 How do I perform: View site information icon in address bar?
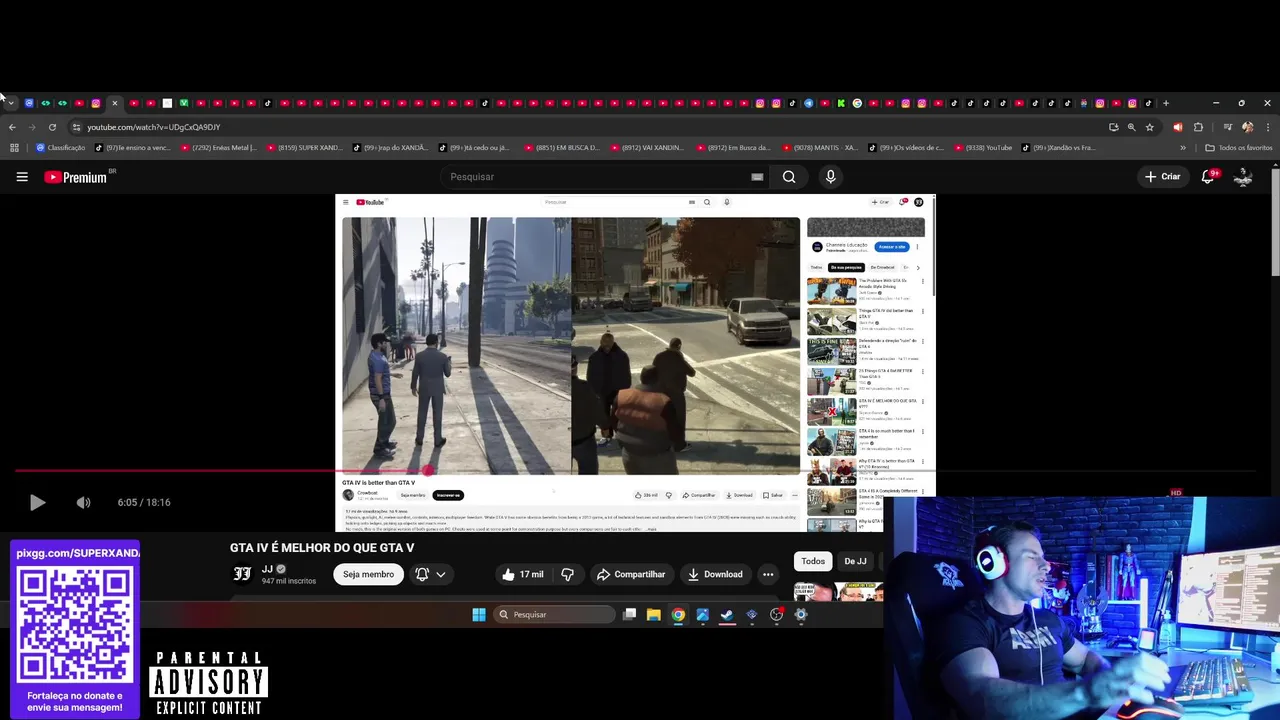click(76, 127)
